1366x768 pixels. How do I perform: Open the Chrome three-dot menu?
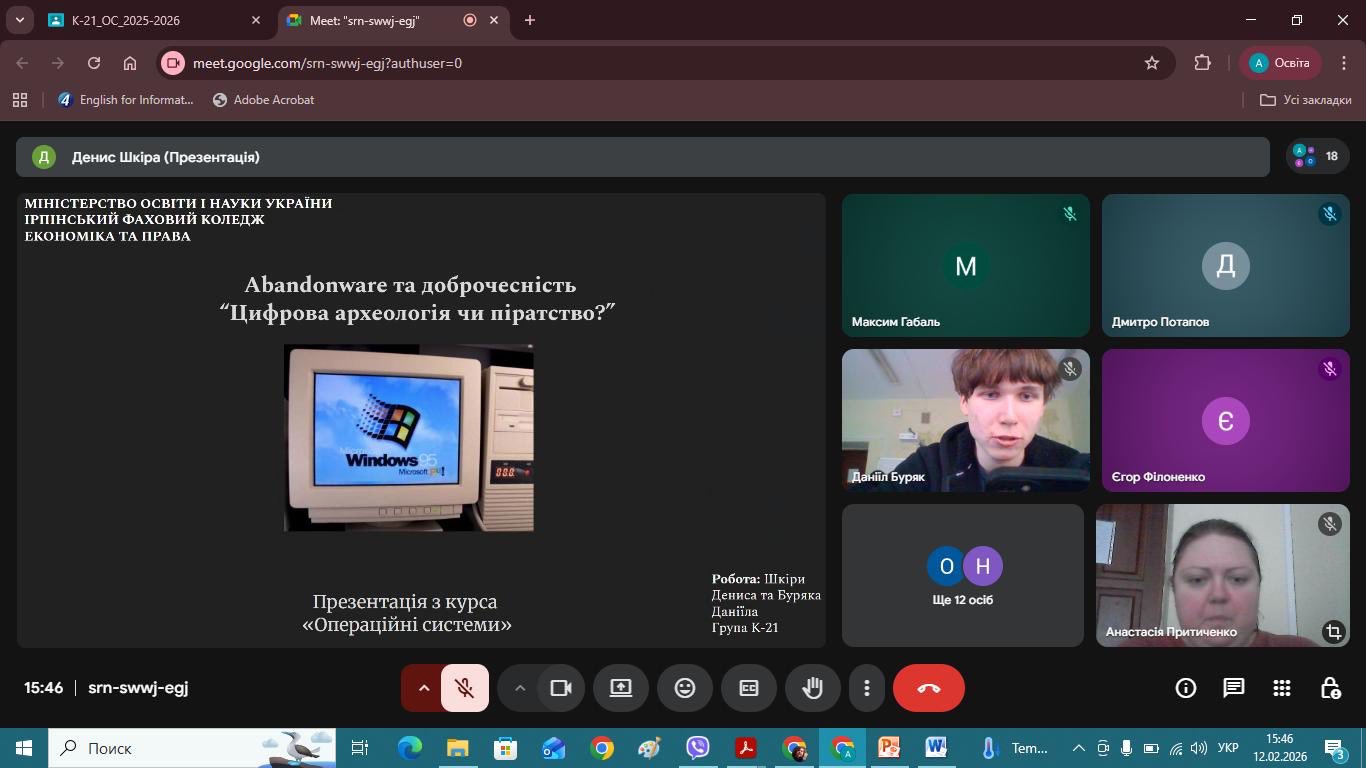(x=1343, y=63)
